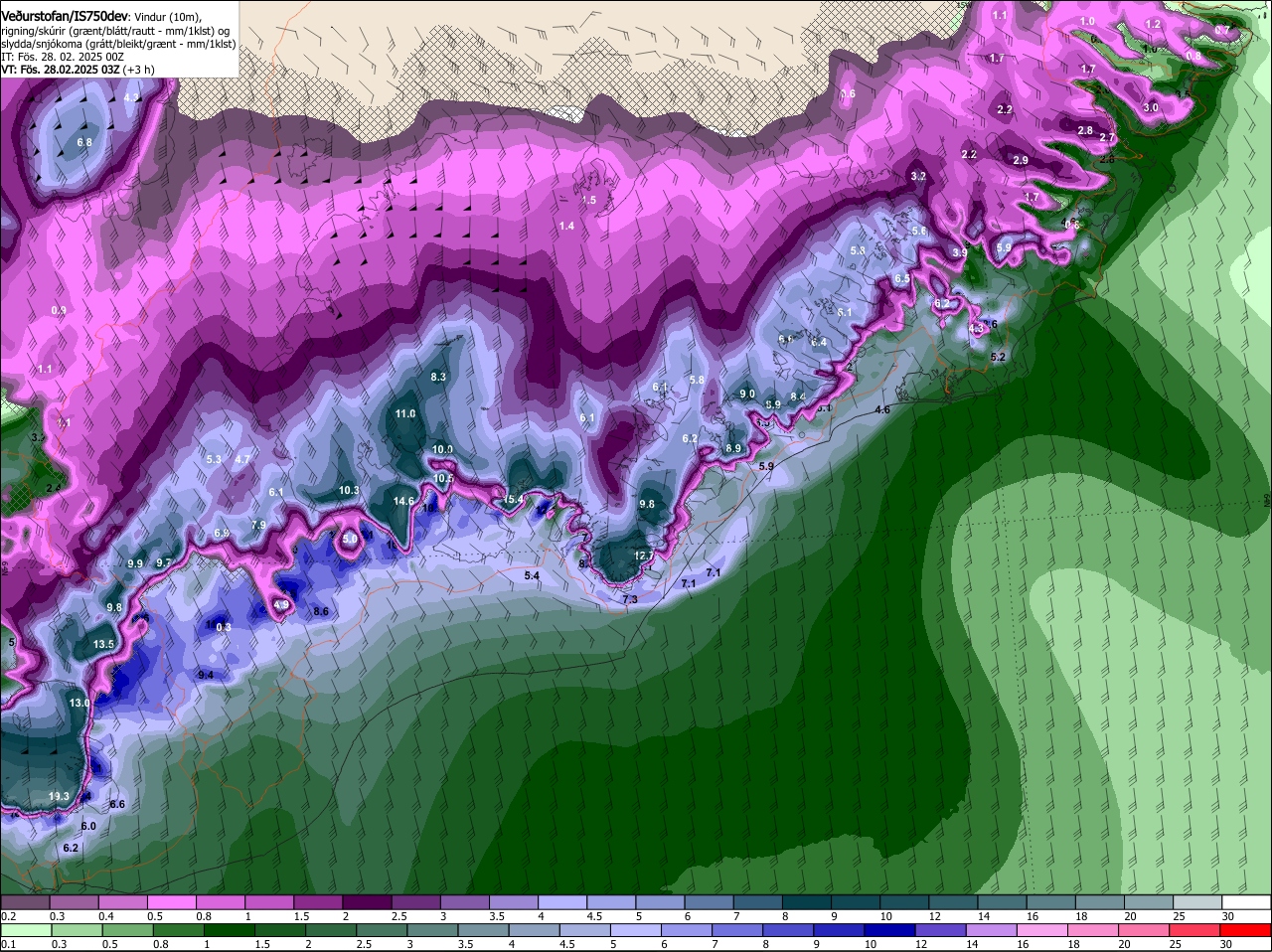The width and height of the screenshot is (1272, 952).
Task: Click the 4.7 value on the map
Action: 242,459
